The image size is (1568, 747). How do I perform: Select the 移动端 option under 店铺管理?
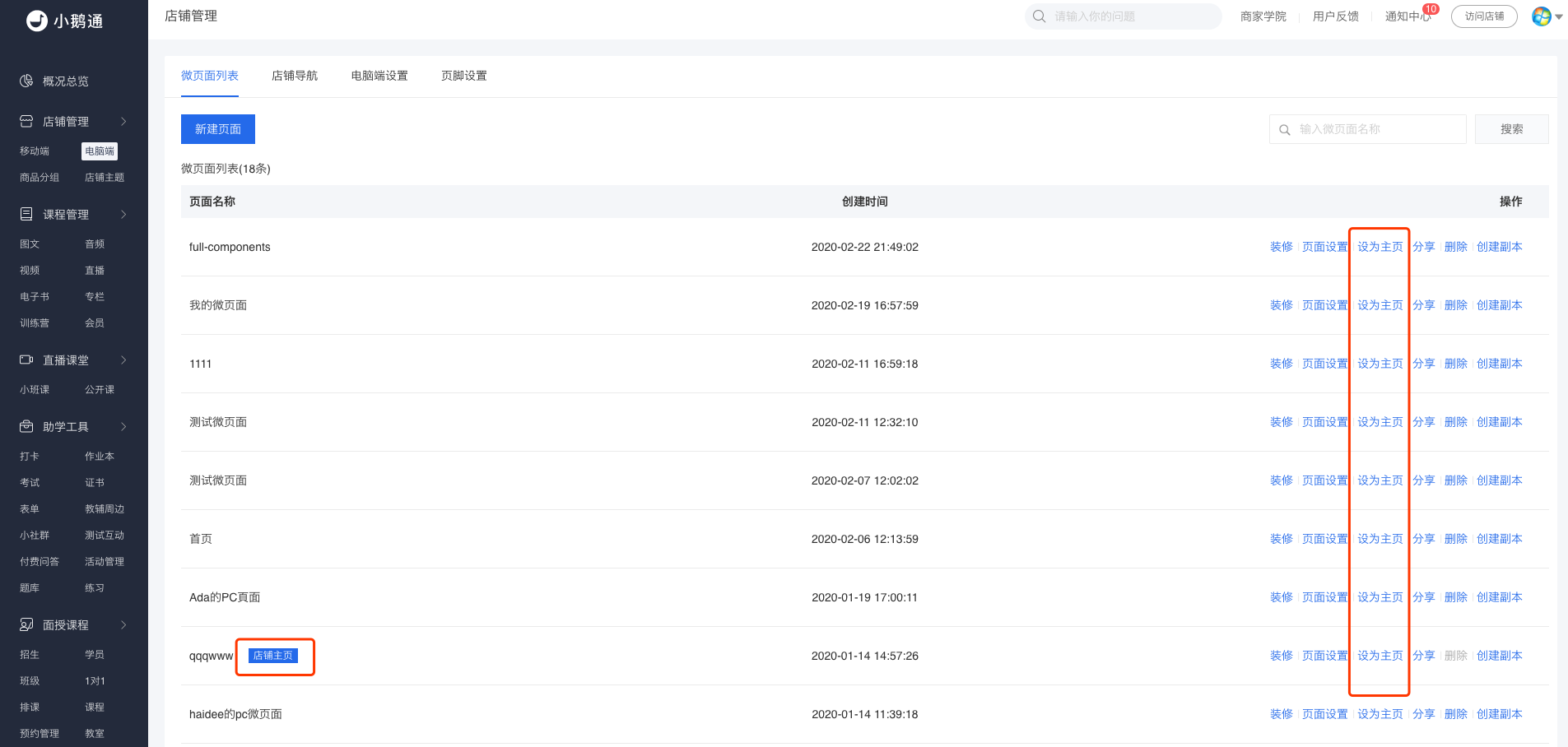click(x=35, y=151)
